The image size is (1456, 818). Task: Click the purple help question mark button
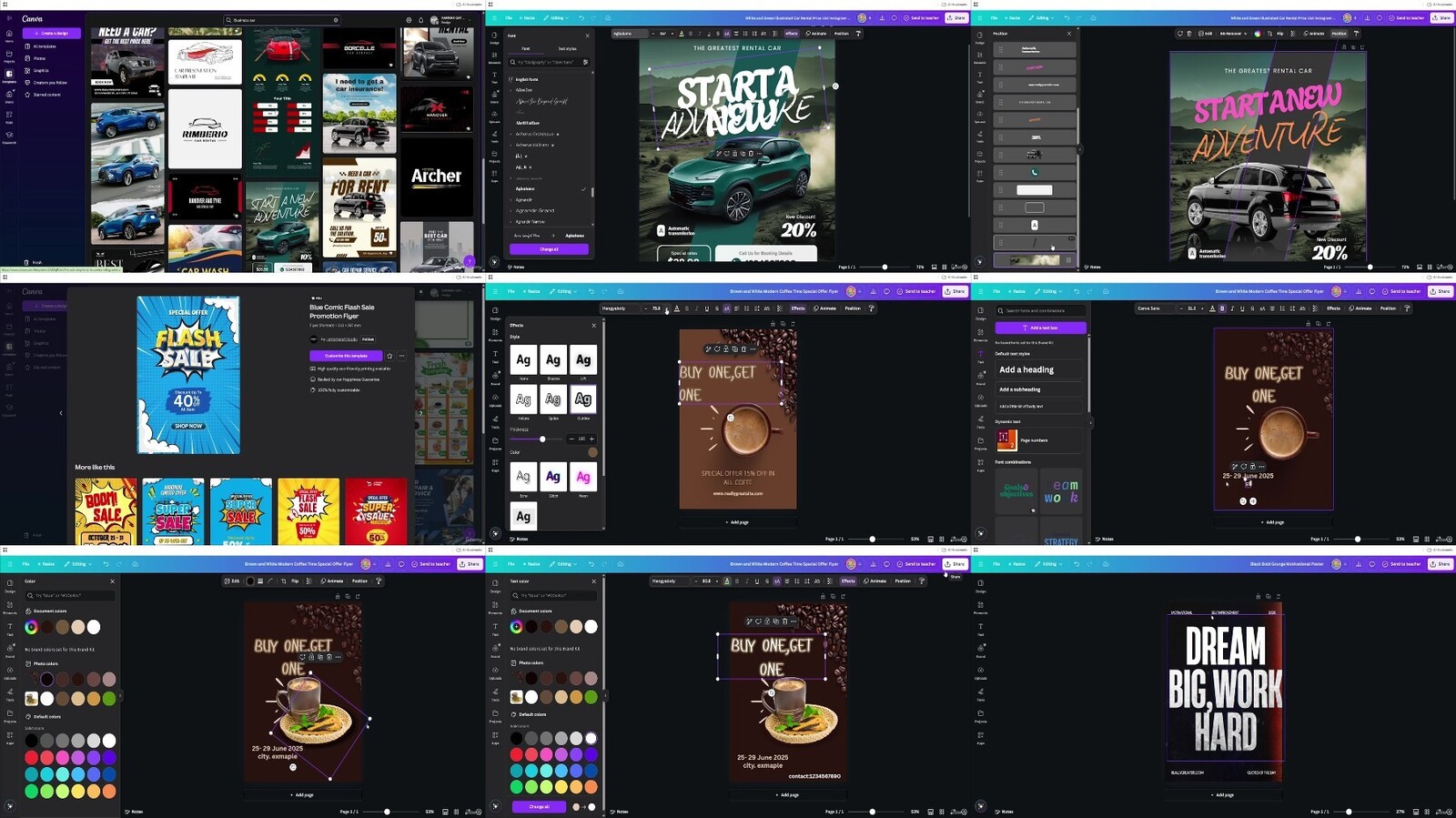[470, 261]
